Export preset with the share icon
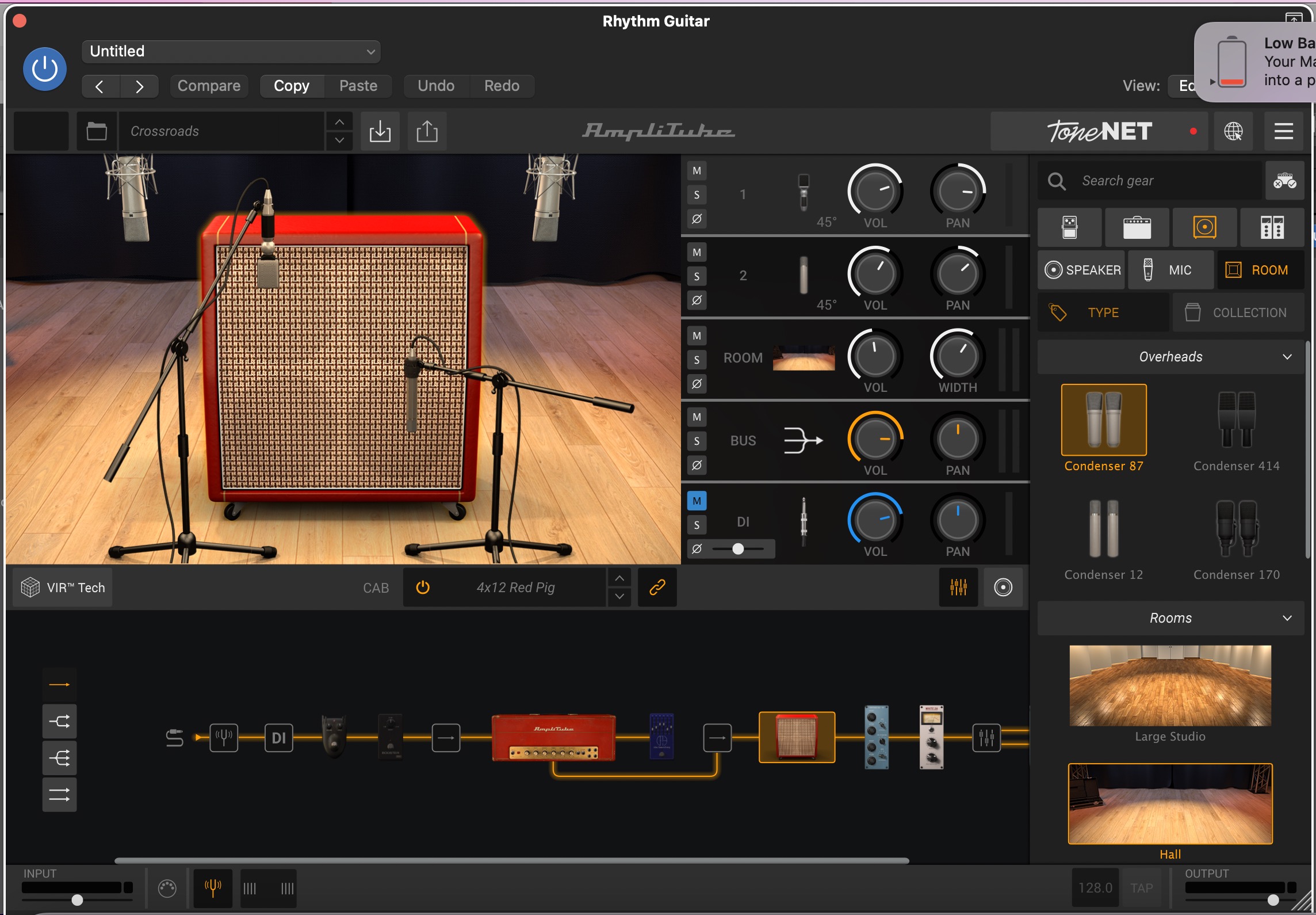 (427, 131)
